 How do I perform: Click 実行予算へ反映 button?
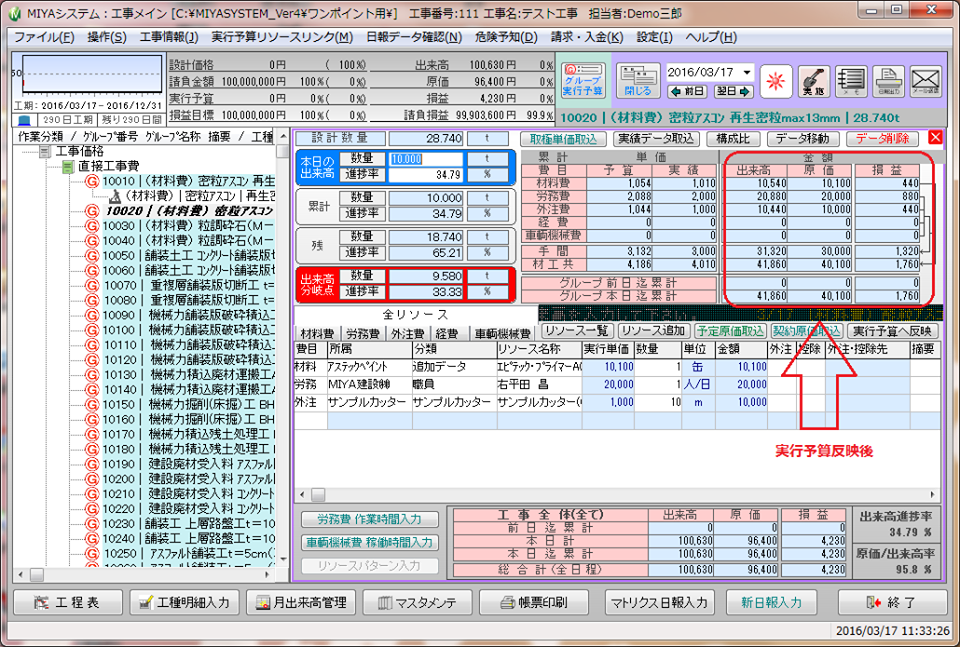point(893,331)
